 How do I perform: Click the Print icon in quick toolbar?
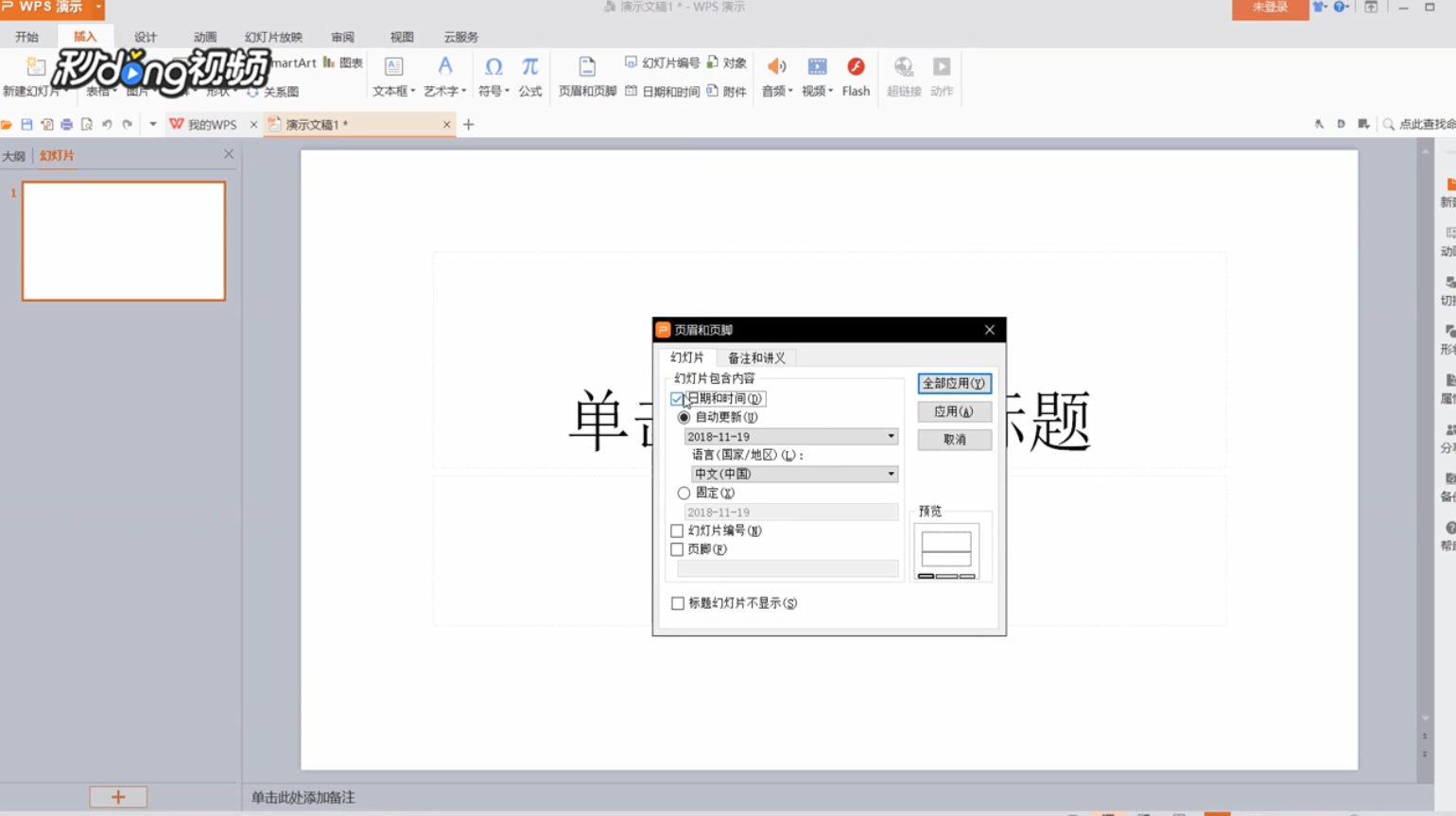pos(66,125)
